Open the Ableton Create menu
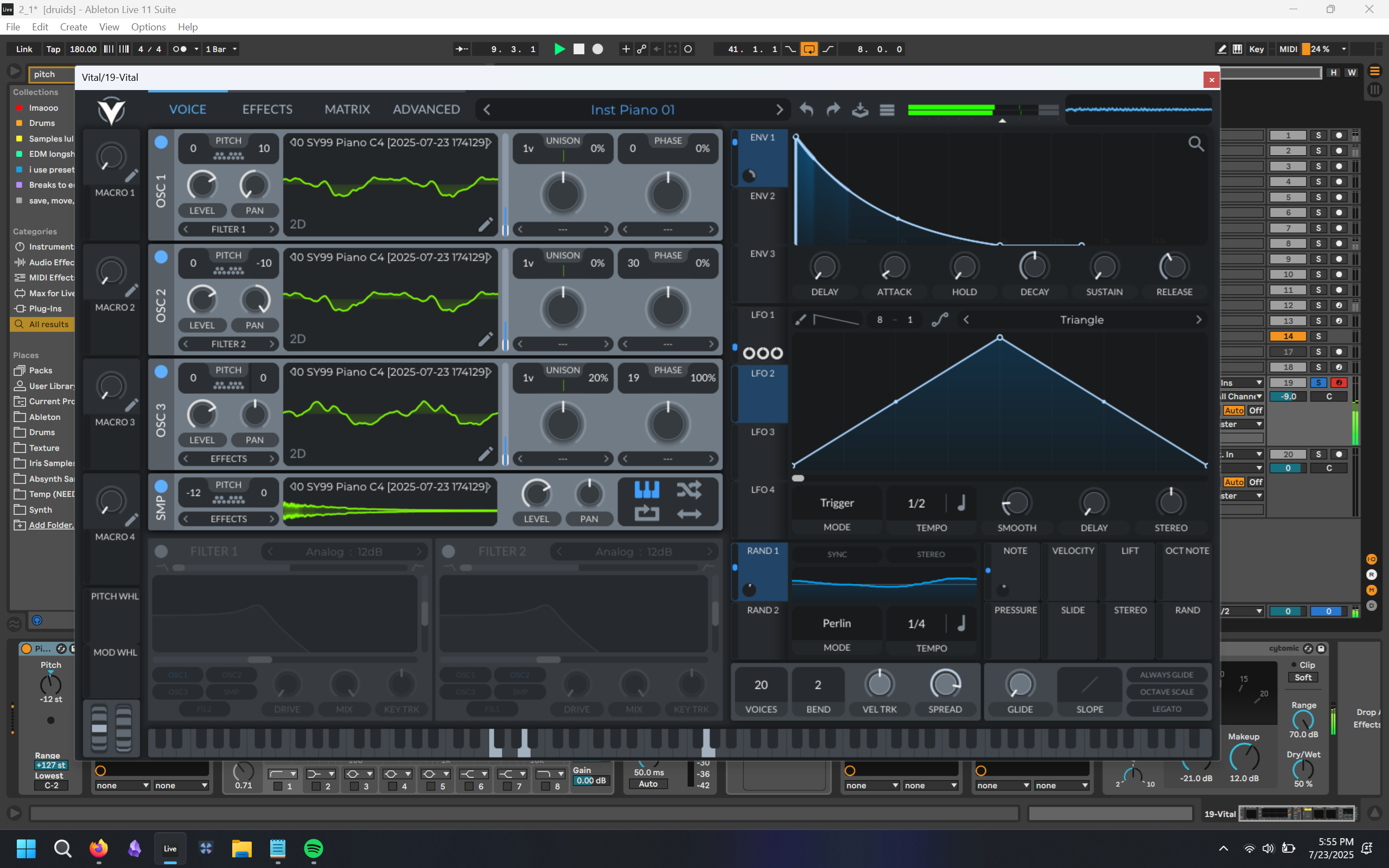The image size is (1389, 868). pos(73,27)
